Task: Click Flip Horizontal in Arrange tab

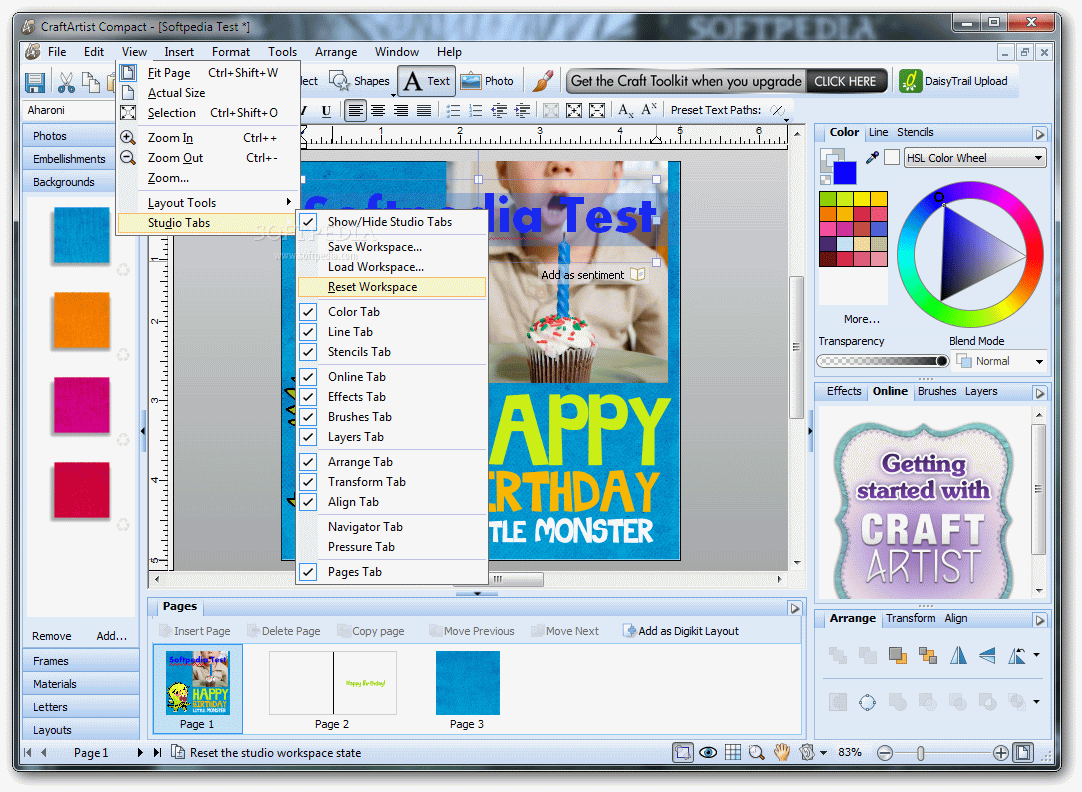Action: click(x=958, y=655)
